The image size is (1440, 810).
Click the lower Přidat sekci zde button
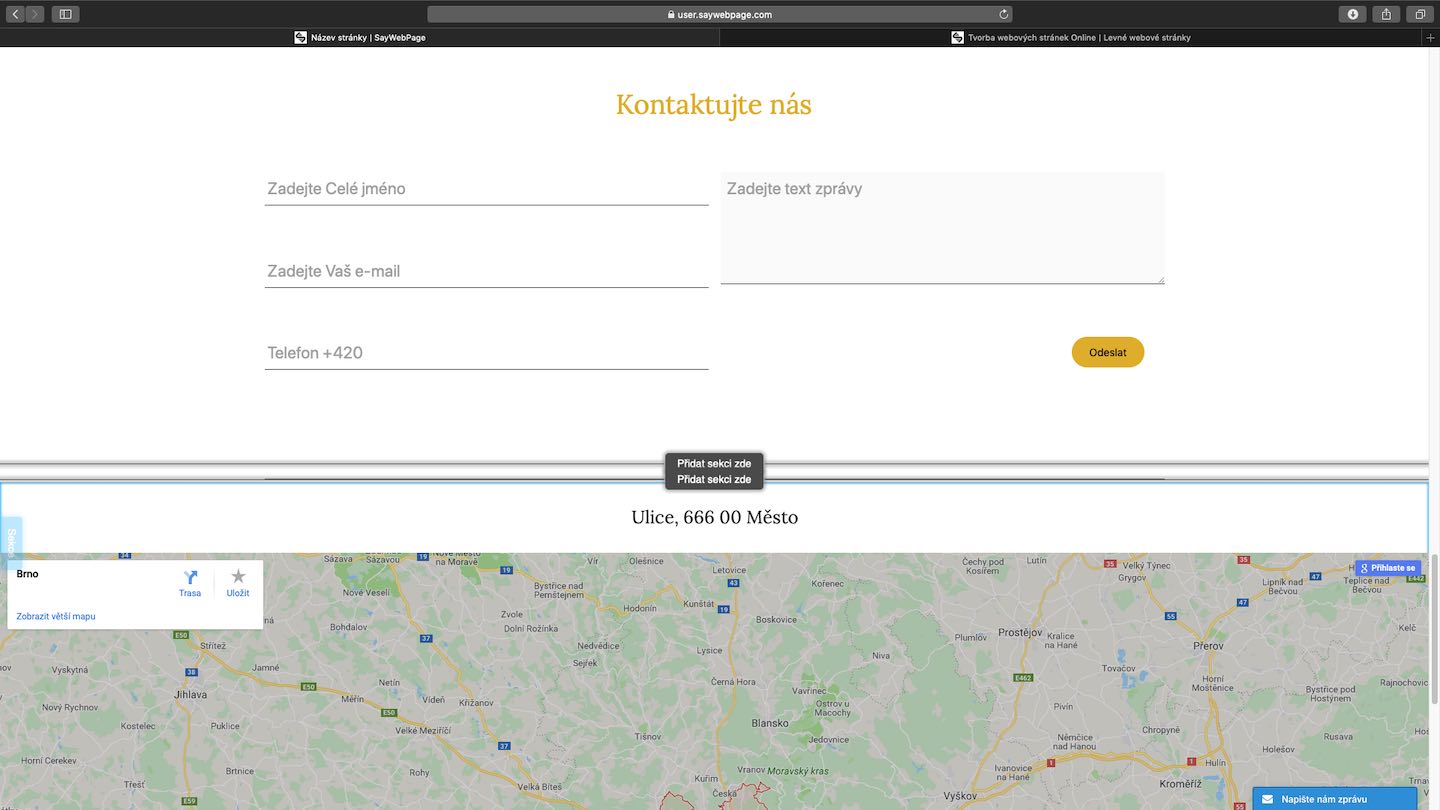click(x=714, y=480)
